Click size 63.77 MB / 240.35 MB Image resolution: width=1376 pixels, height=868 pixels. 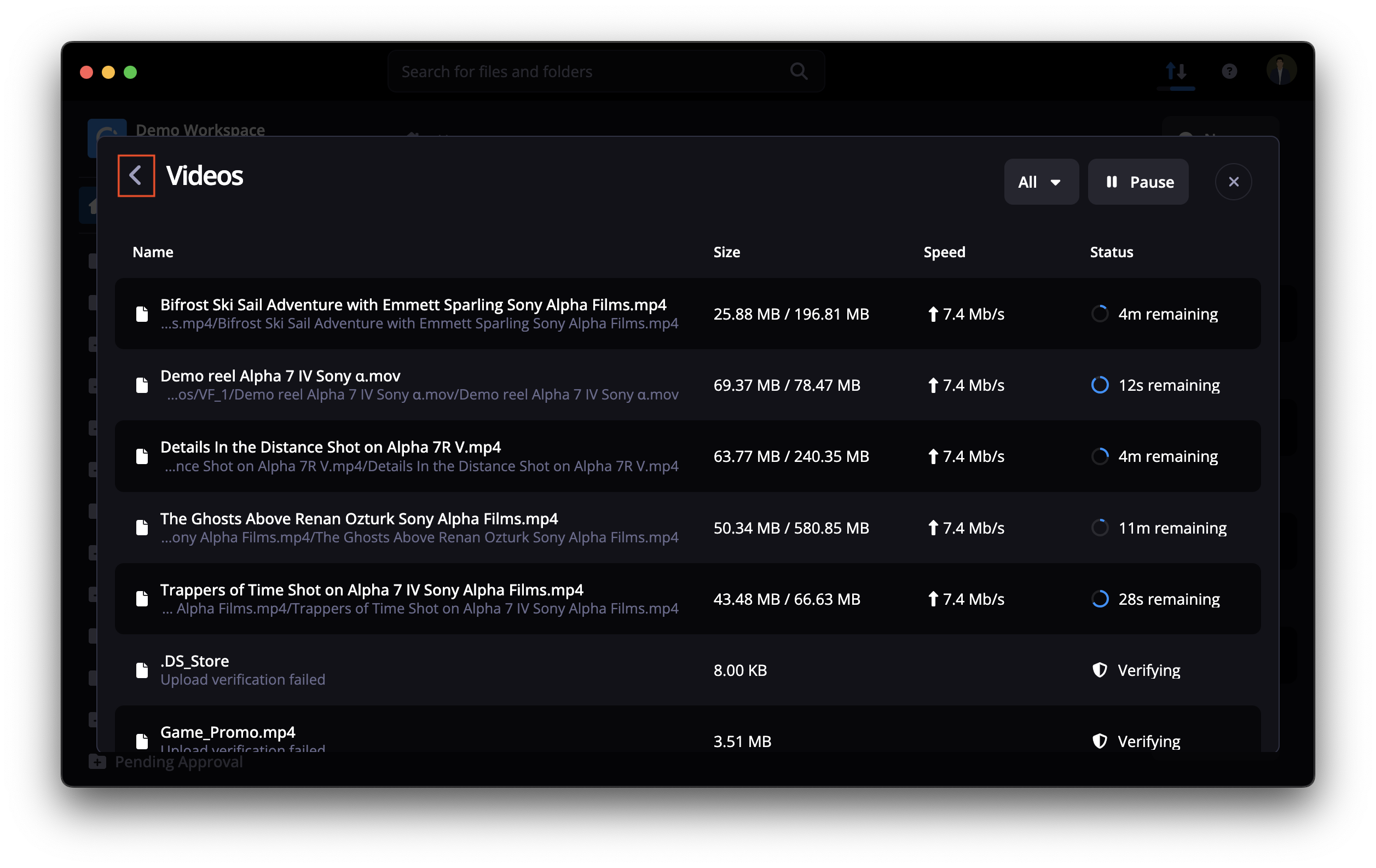click(x=791, y=456)
